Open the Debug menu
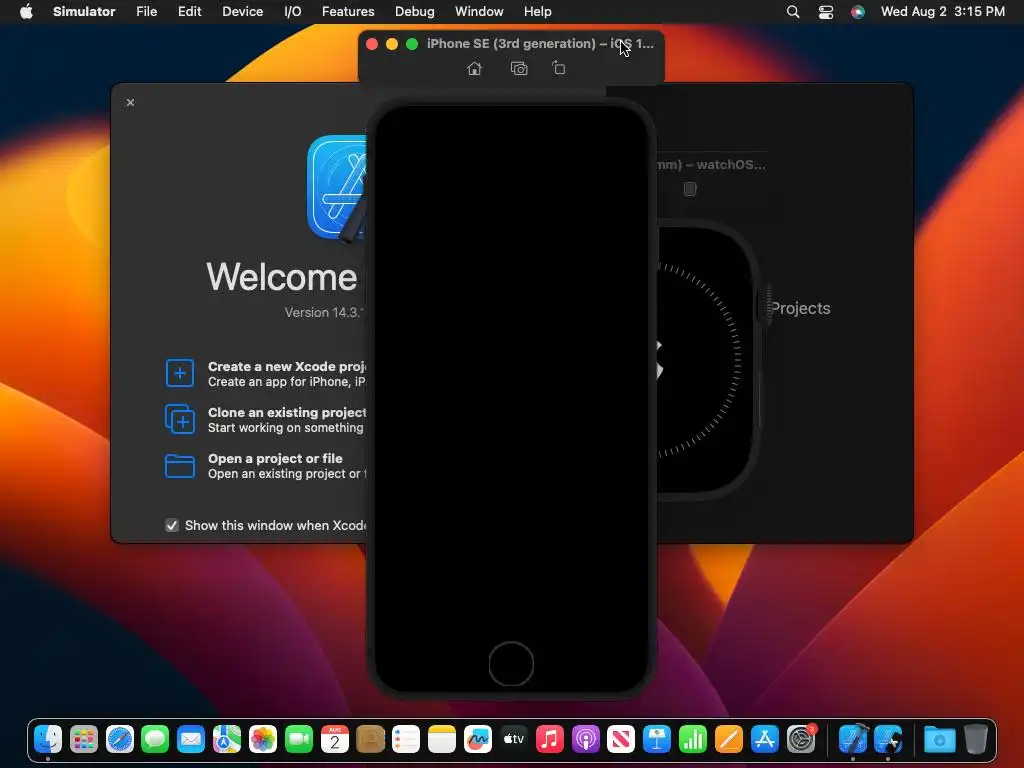 (x=415, y=11)
